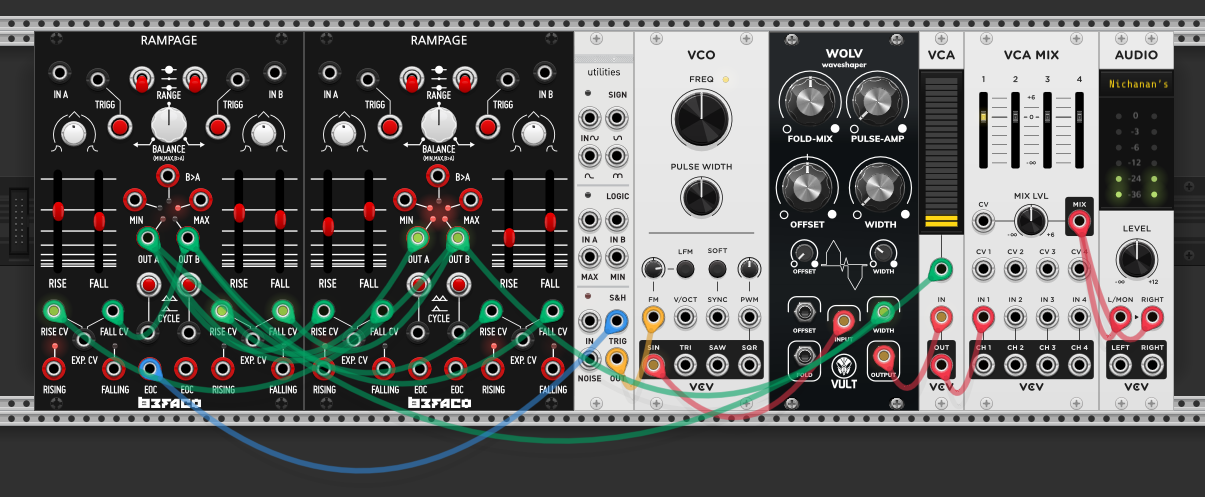This screenshot has width=1205, height=497.
Task: Toggle channel A CYCLE button on right Rampage
Action: (x=418, y=285)
